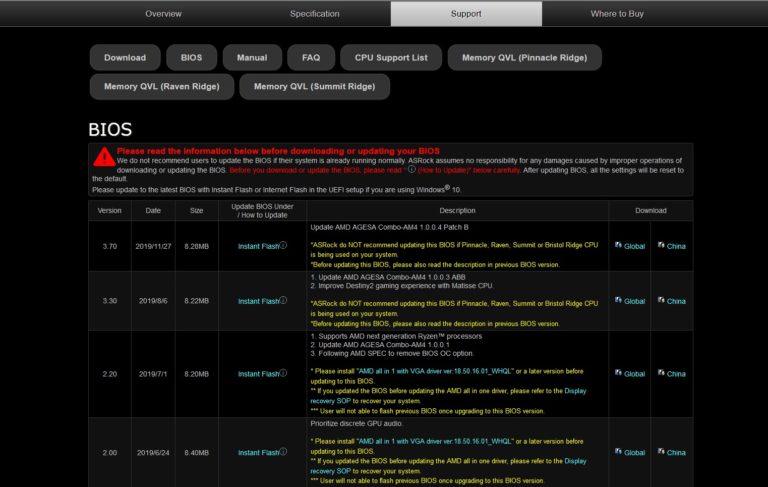The height and width of the screenshot is (487, 768).
Task: Download BIOS 2.20 from China server
Action: [676, 374]
